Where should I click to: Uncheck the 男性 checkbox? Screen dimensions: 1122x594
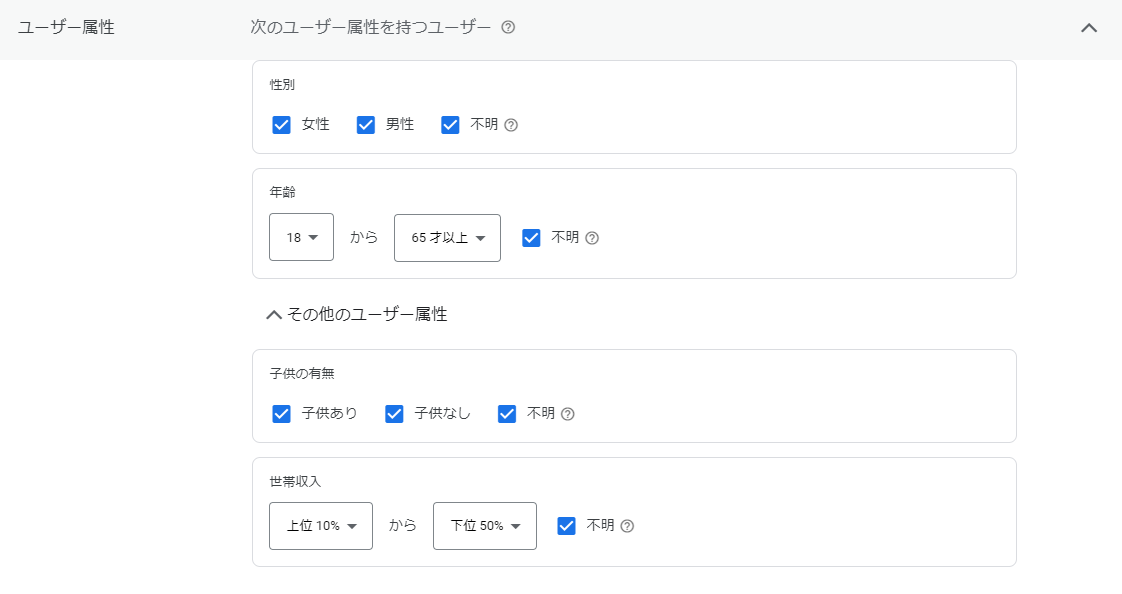tap(366, 125)
